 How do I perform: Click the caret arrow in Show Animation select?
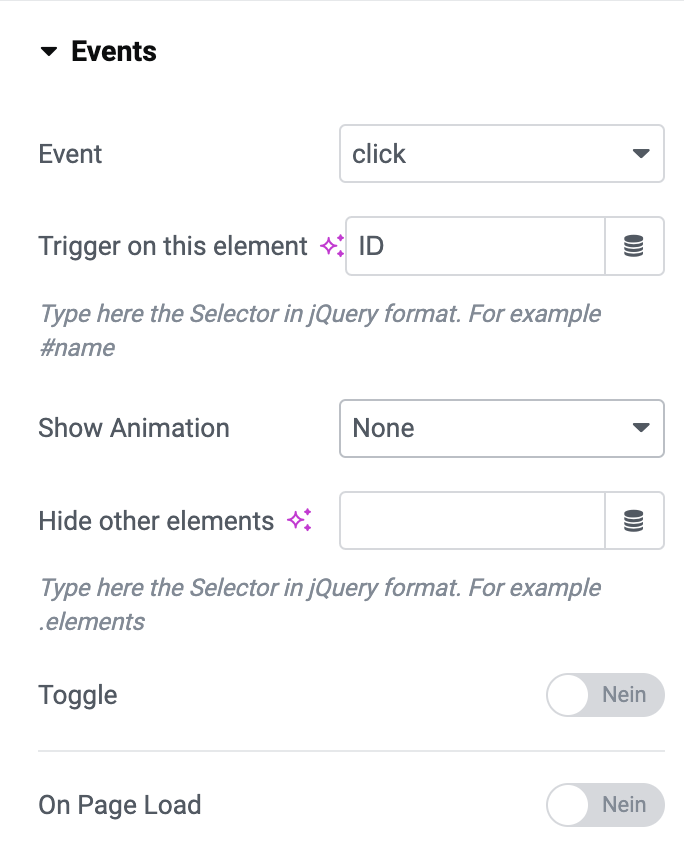[x=641, y=427]
